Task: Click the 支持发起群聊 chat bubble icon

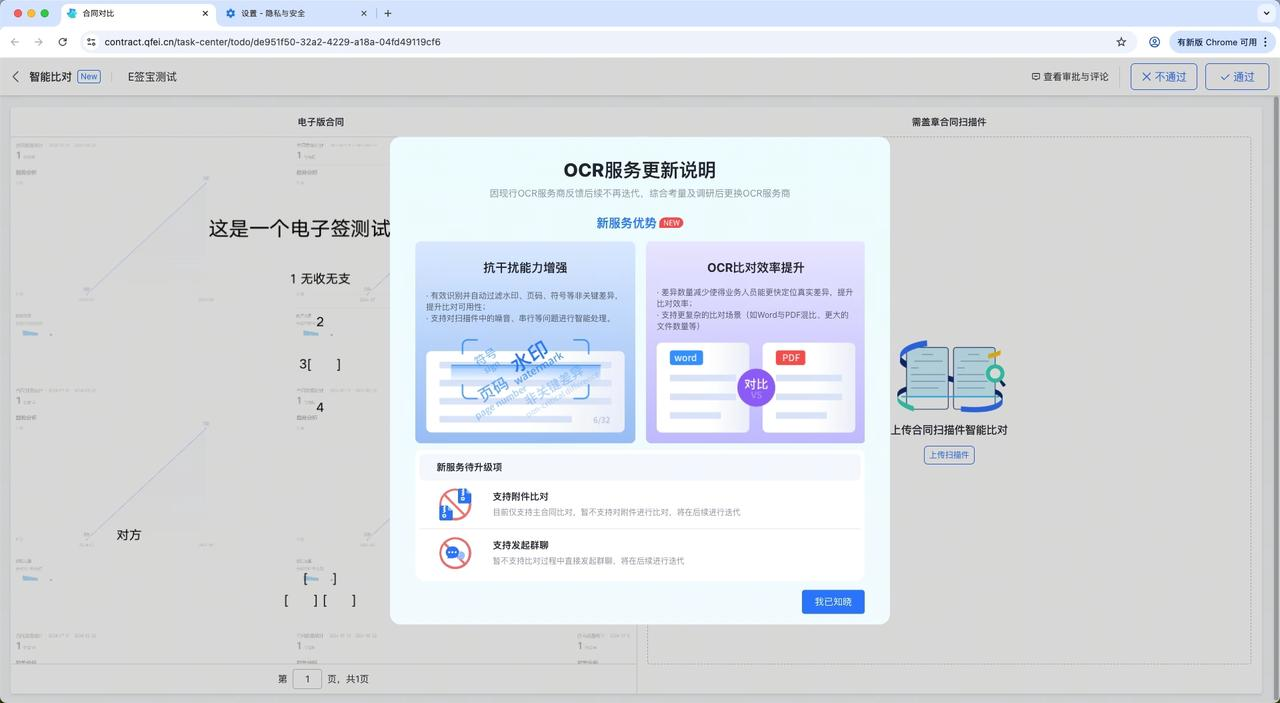Action: [x=453, y=552]
